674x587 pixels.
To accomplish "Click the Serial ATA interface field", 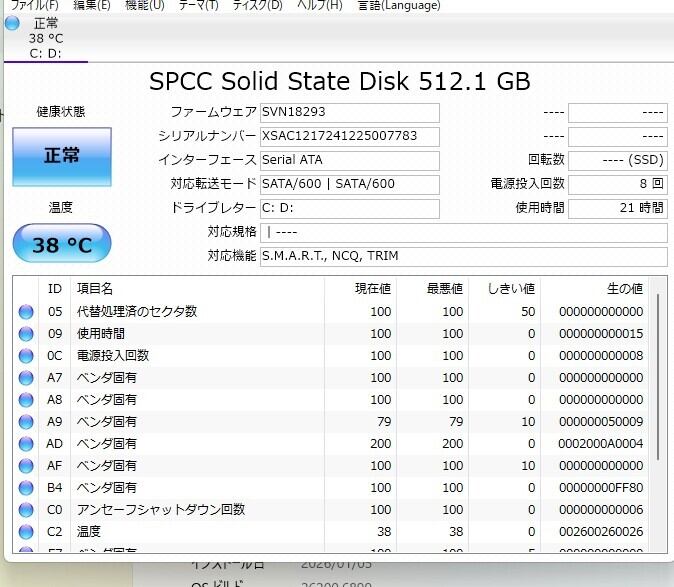I will (349, 160).
